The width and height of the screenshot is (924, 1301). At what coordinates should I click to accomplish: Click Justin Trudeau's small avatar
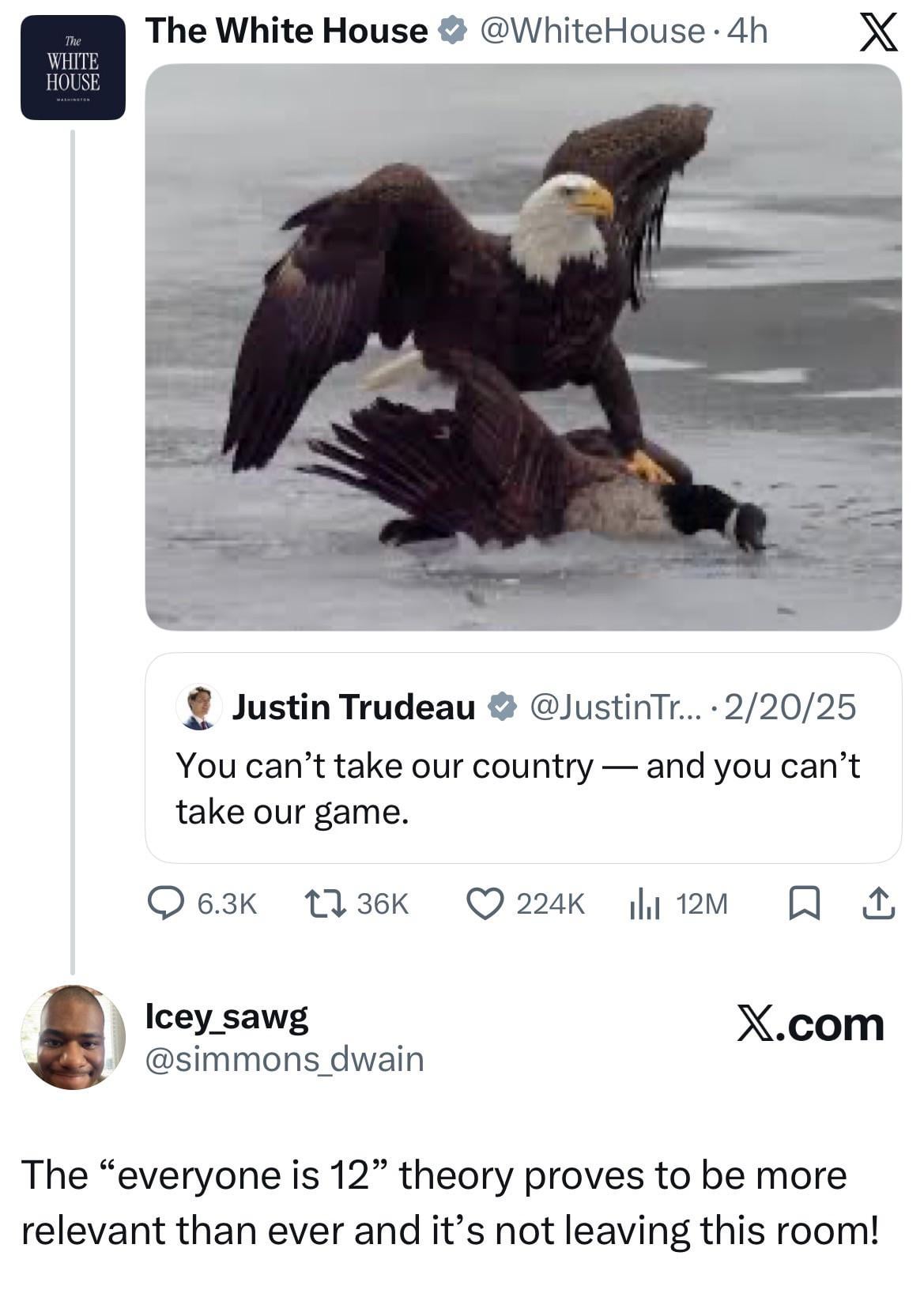tap(198, 707)
